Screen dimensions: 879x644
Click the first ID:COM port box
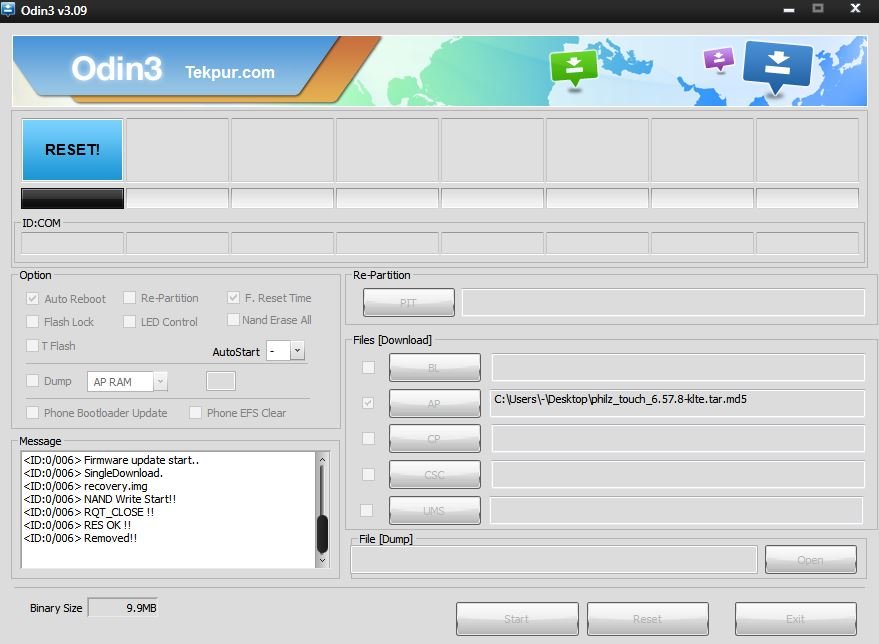[72, 243]
